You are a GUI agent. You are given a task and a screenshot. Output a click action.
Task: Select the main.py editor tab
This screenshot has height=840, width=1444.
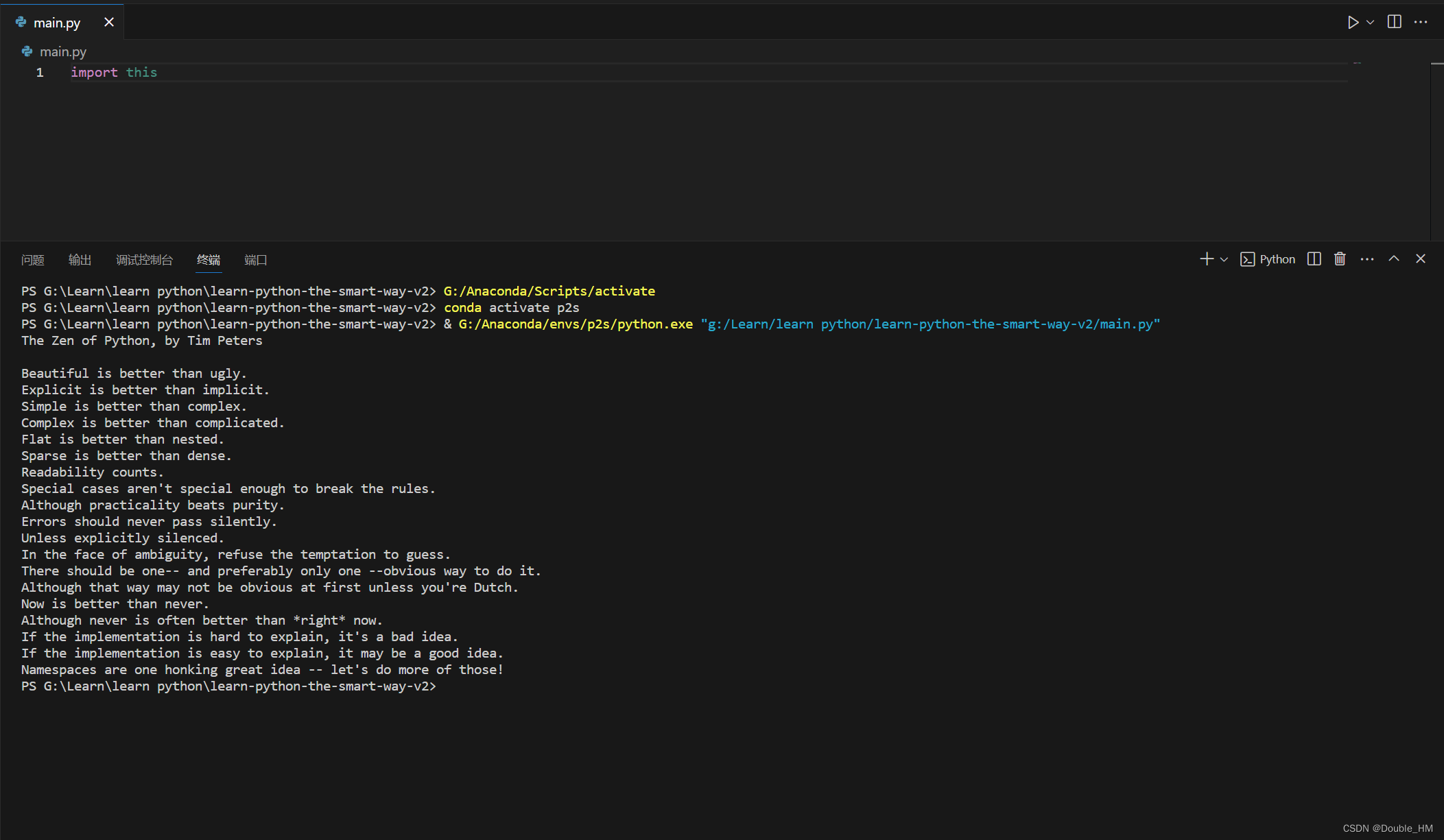pyautogui.click(x=56, y=23)
